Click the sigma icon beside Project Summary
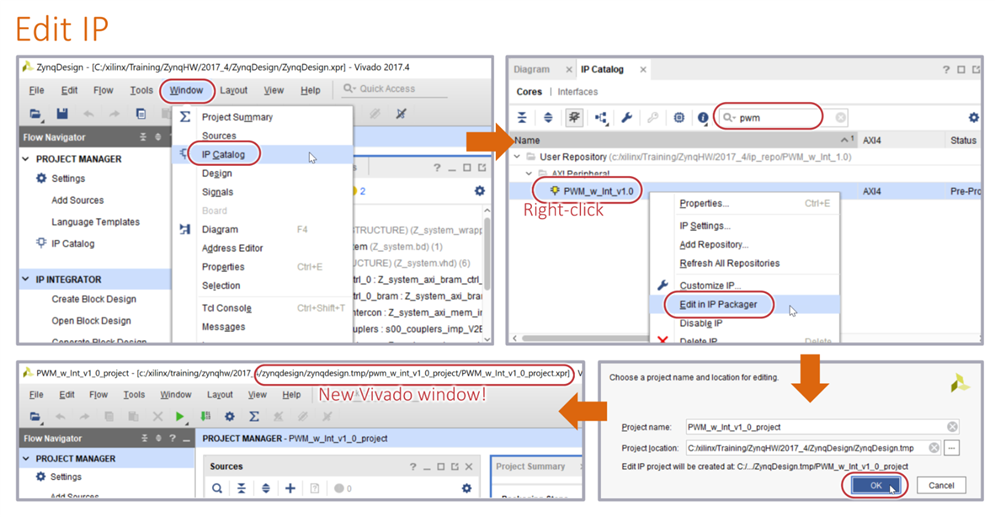This screenshot has width=995, height=517. tap(185, 117)
